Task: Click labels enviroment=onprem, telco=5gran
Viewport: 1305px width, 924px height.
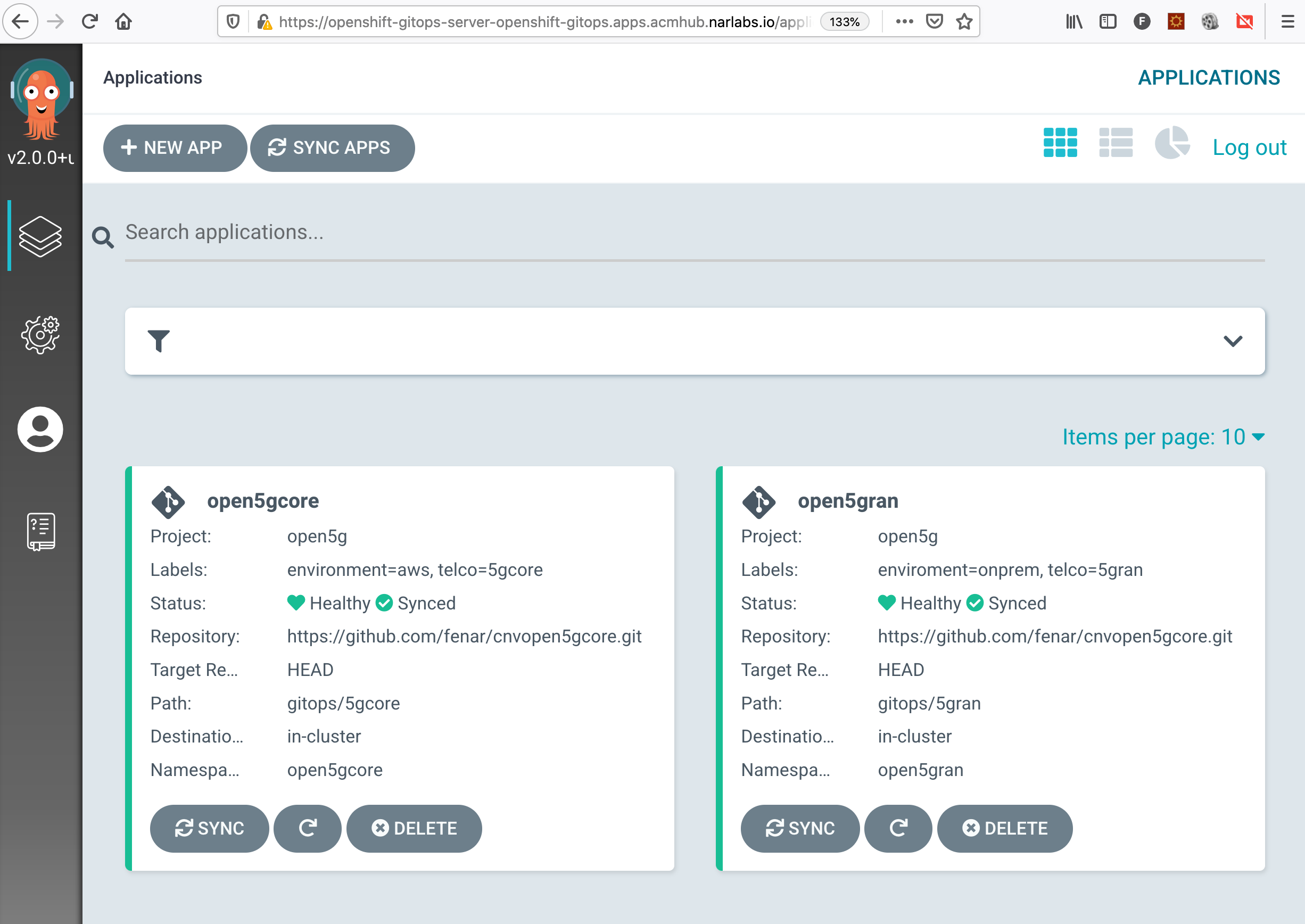Action: click(x=1010, y=570)
